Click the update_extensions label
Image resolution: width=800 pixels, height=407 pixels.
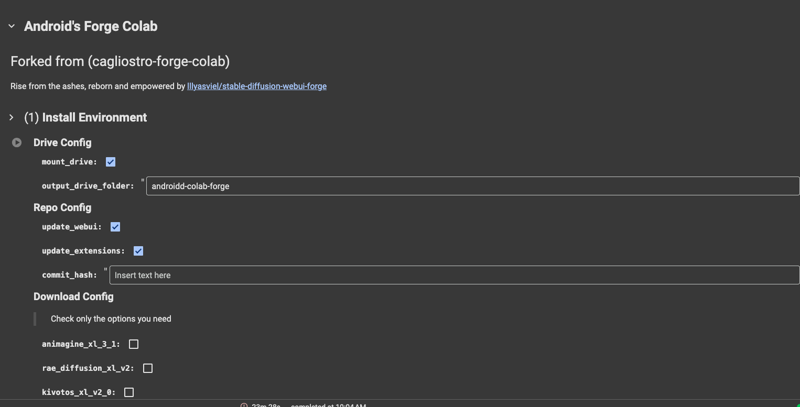coord(83,250)
